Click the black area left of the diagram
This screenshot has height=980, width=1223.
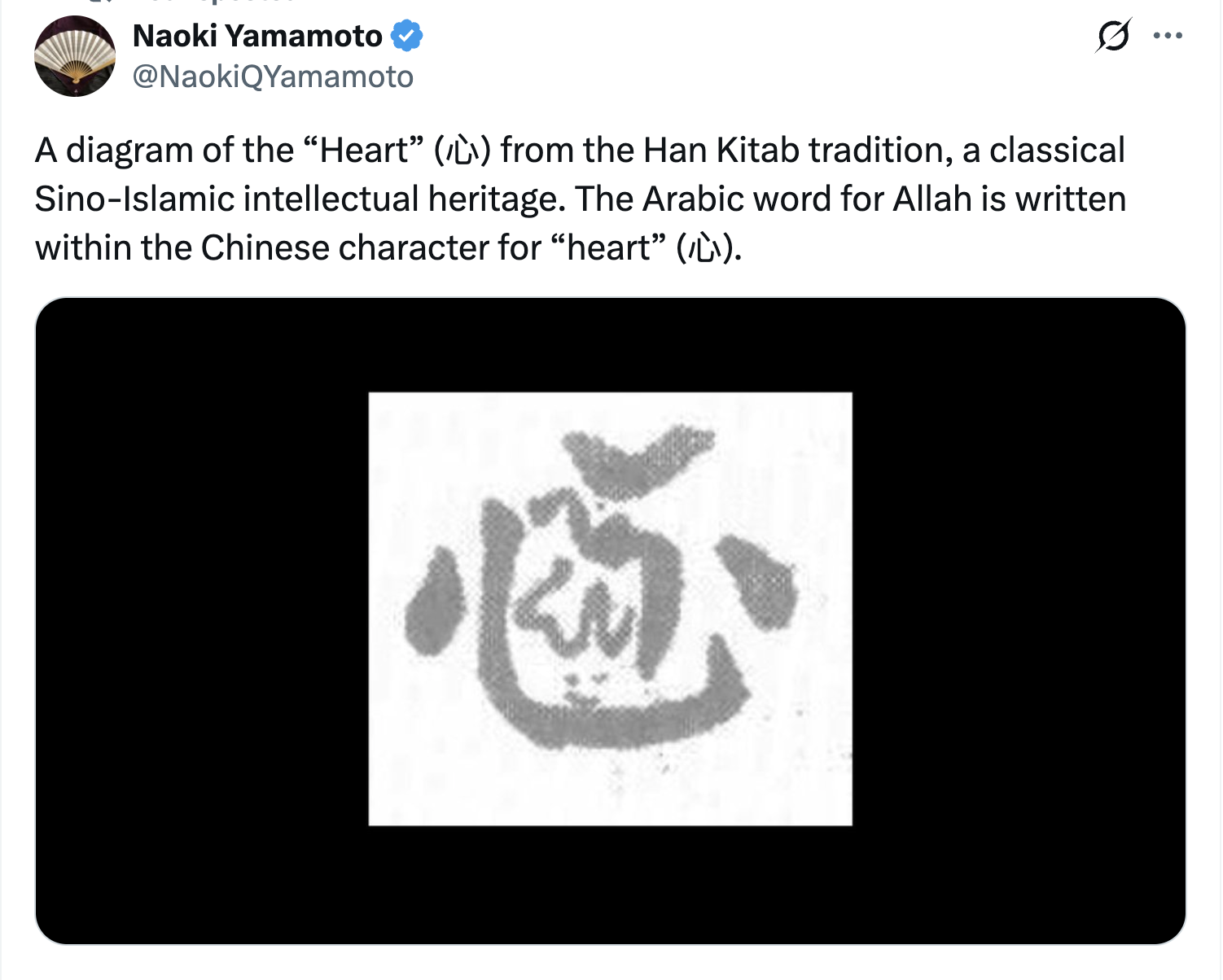click(x=202, y=620)
